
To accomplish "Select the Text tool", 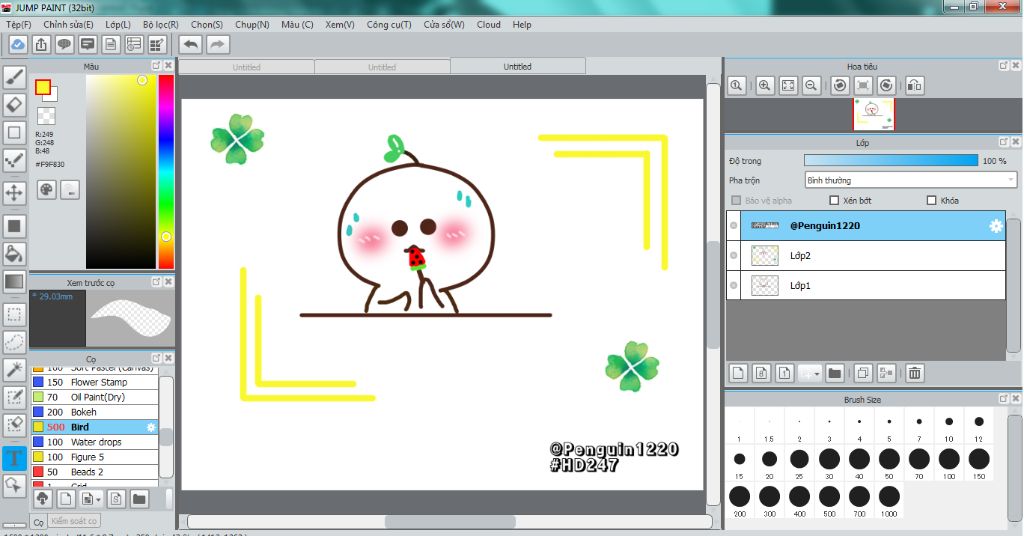I will tap(14, 458).
